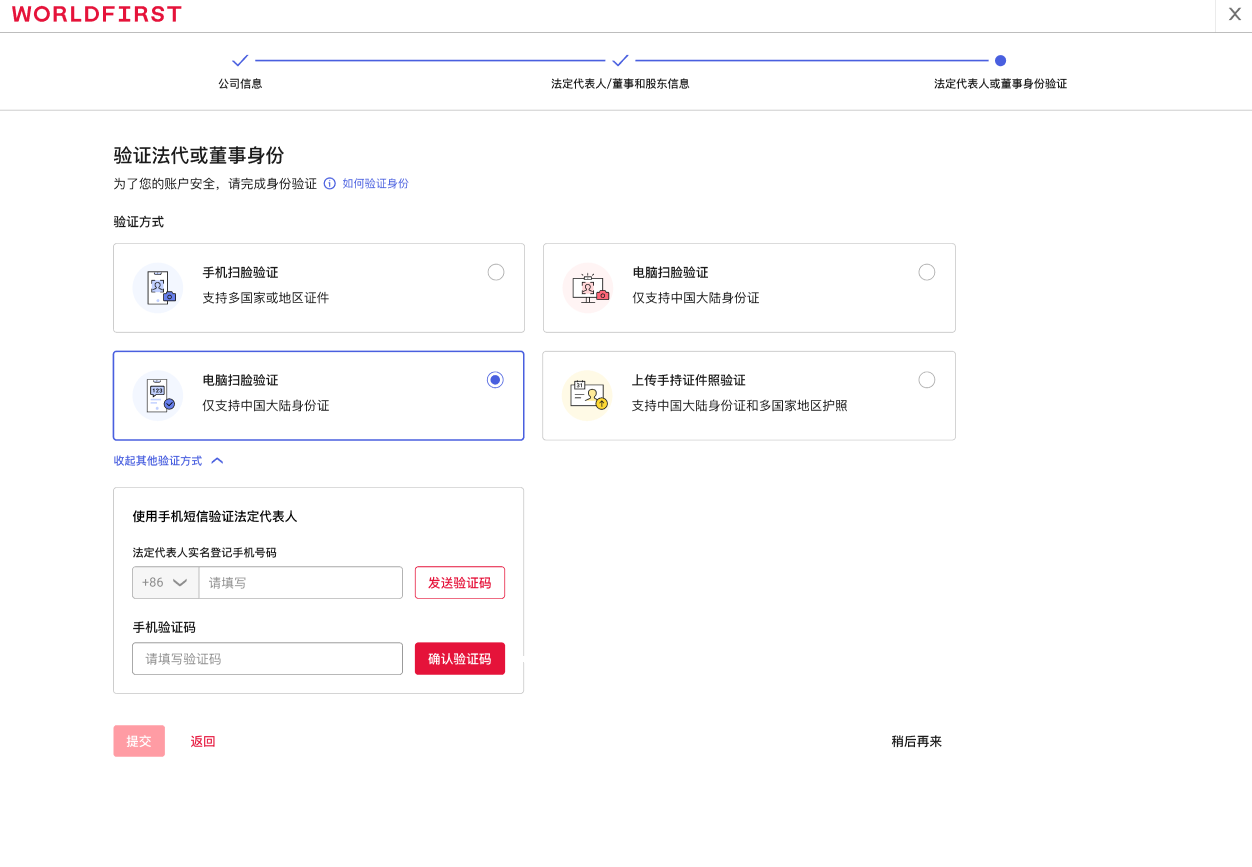Open the +86 country code dropdown

tap(165, 582)
